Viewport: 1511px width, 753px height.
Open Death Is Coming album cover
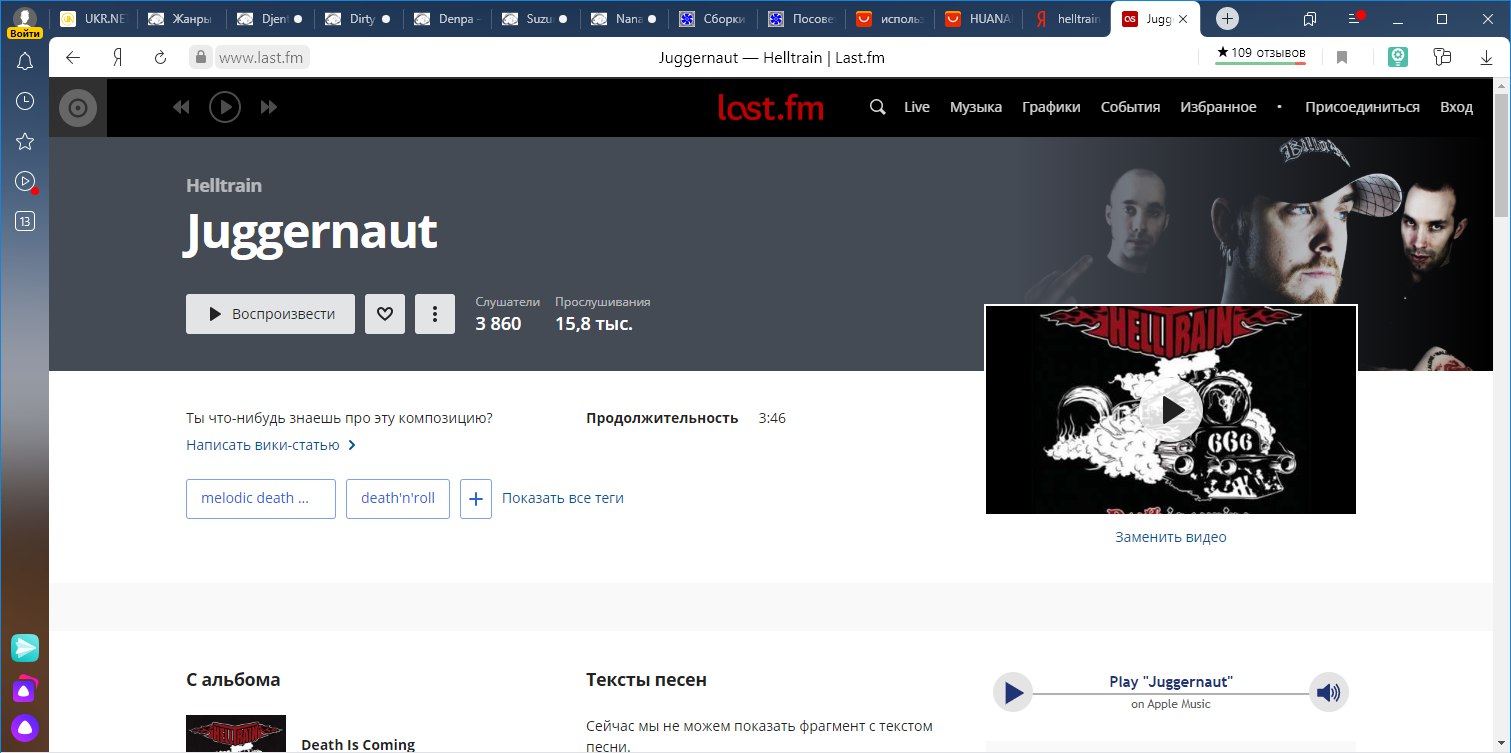click(x=236, y=734)
